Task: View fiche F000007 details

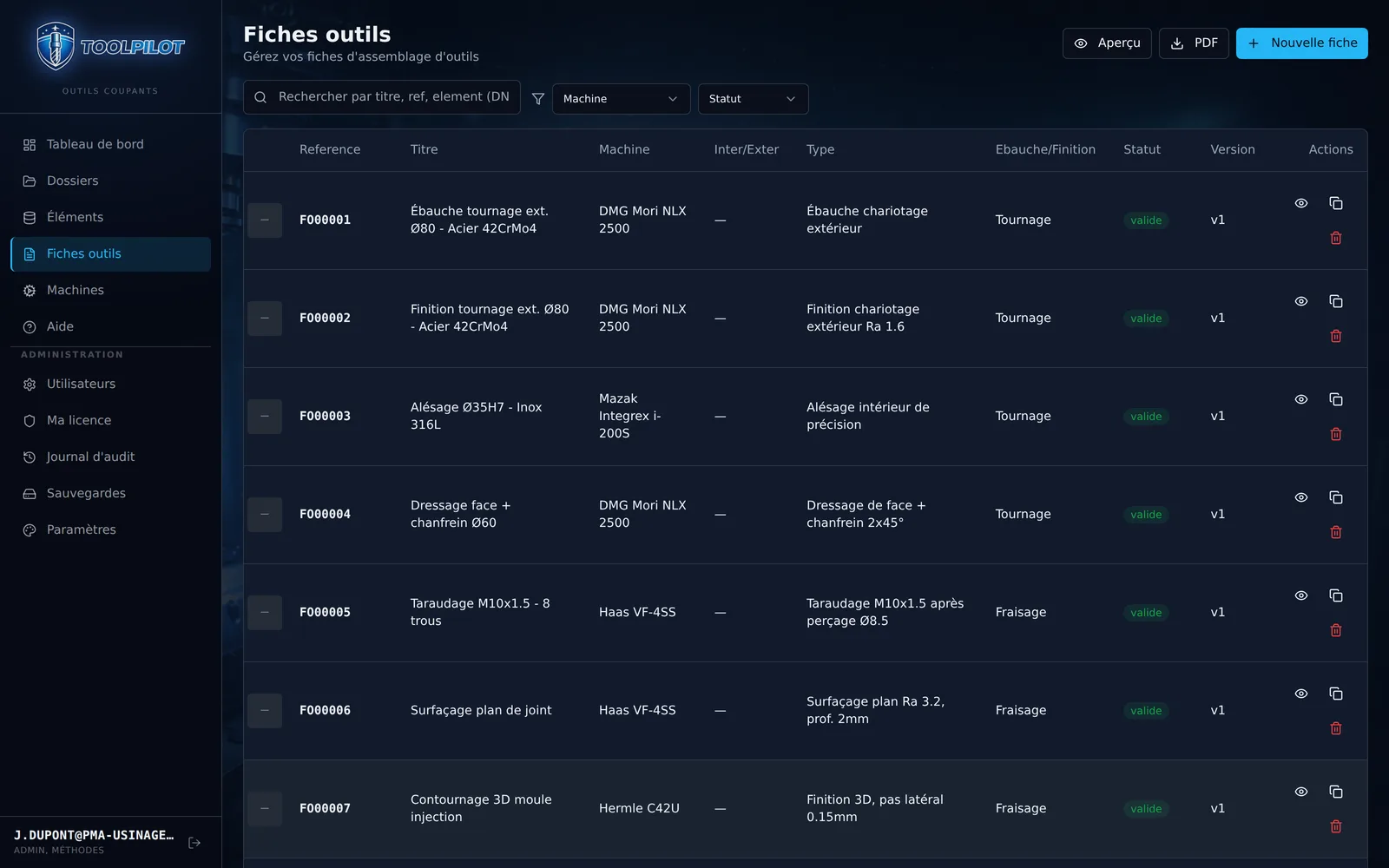Action: (x=1301, y=792)
